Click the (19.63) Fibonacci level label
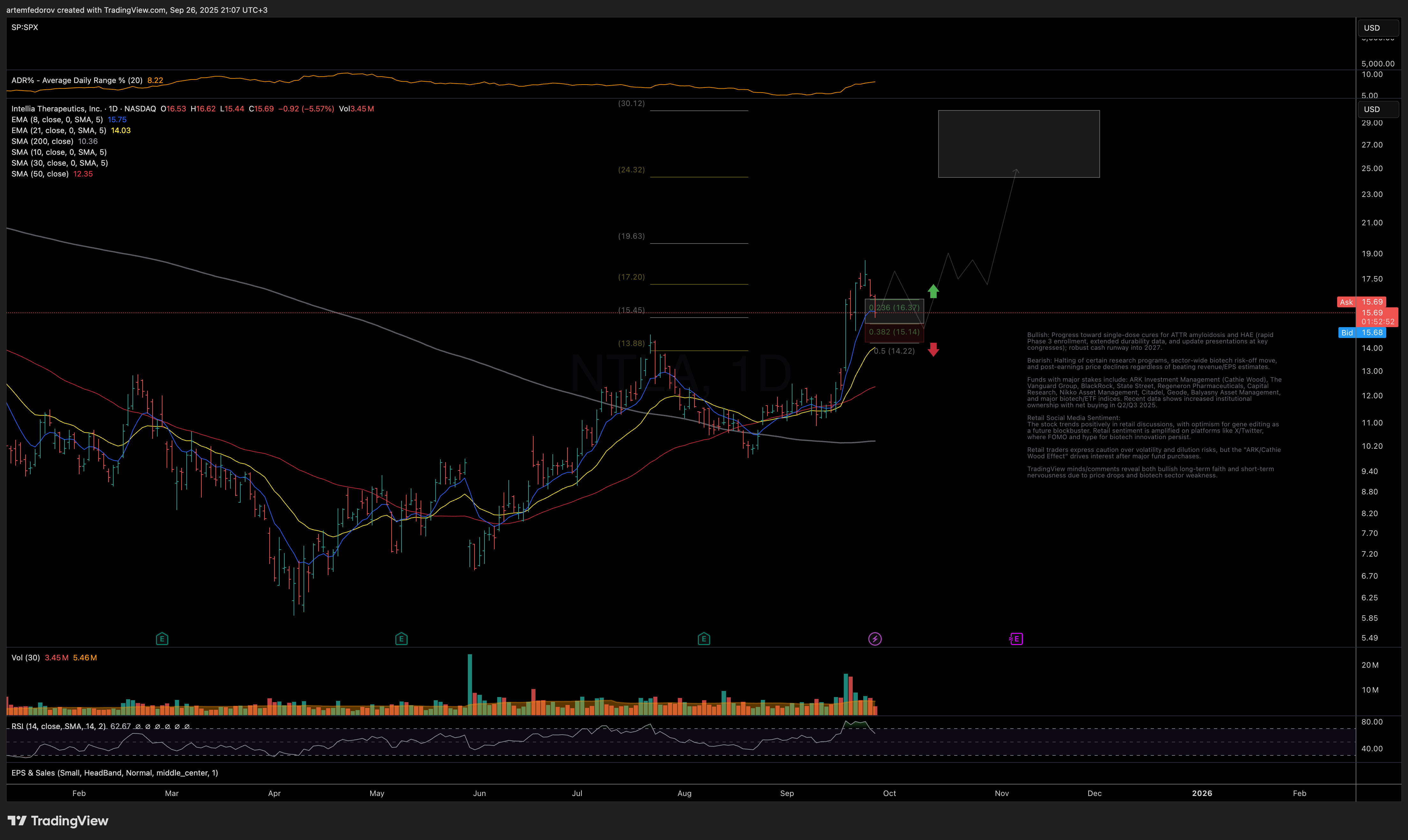1408x840 pixels. (x=631, y=236)
